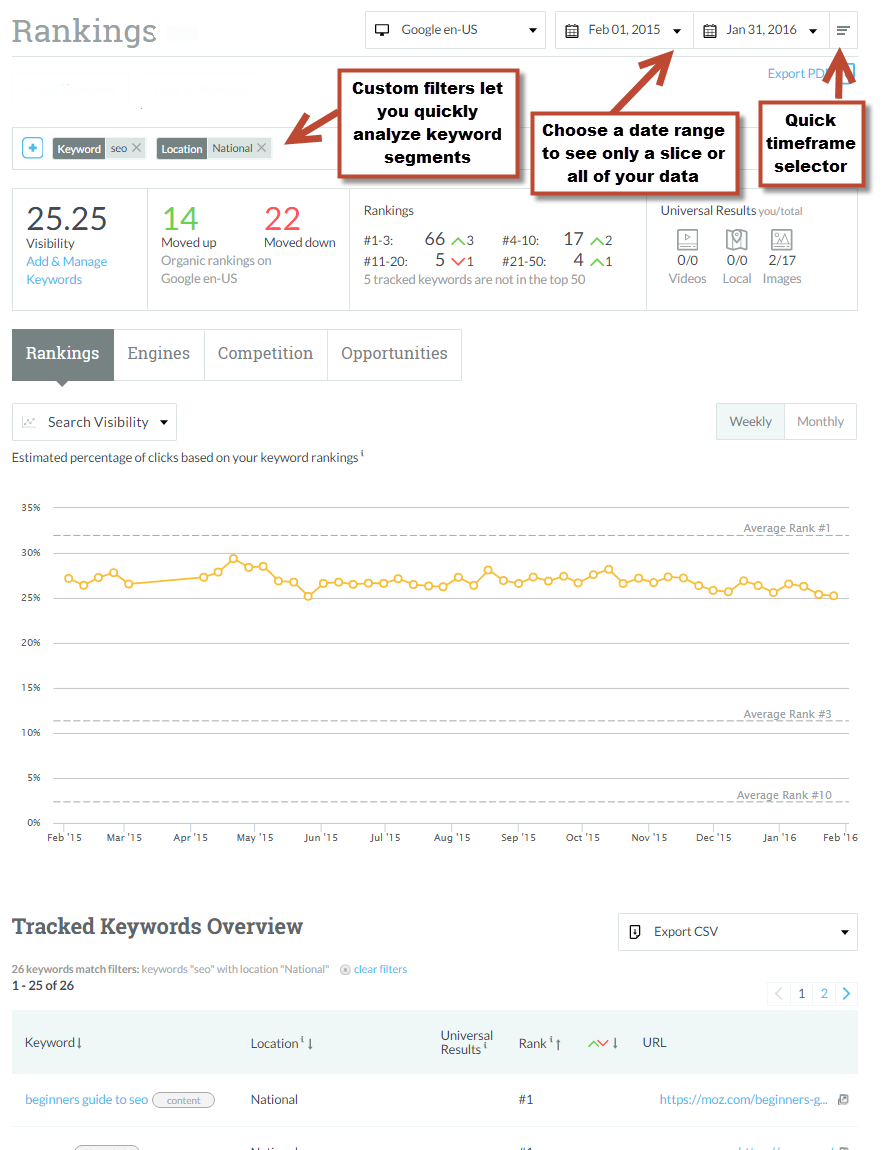Click external link icon beside moz.com URL
Image resolution: width=888 pixels, height=1150 pixels.
843,1100
